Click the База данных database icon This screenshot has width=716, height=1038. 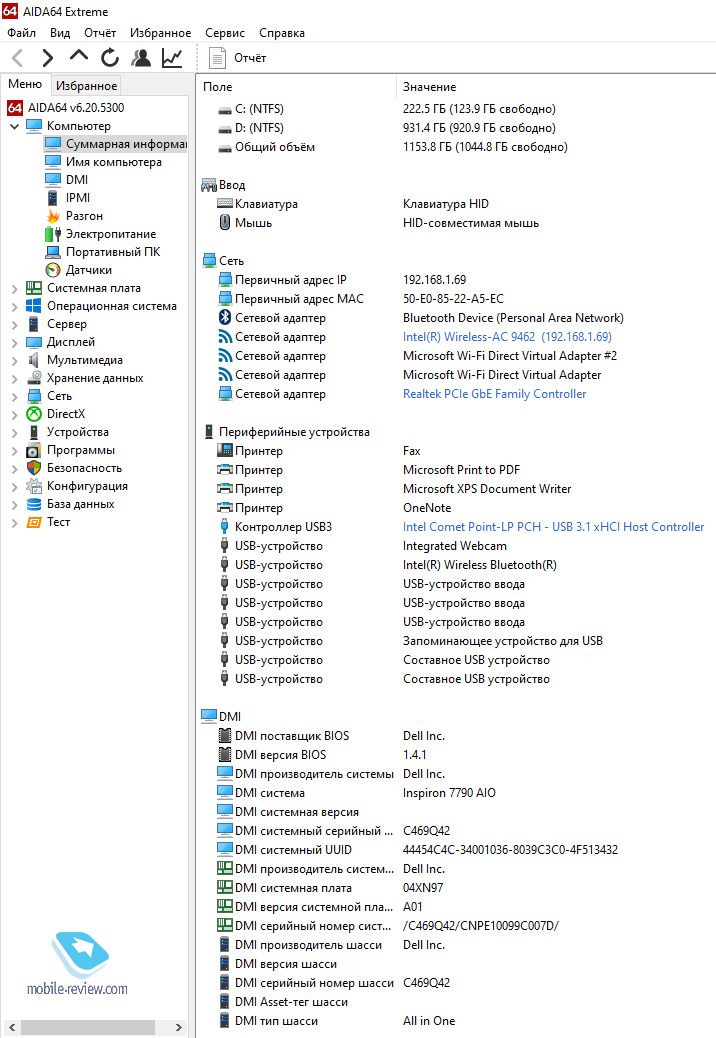tap(34, 504)
